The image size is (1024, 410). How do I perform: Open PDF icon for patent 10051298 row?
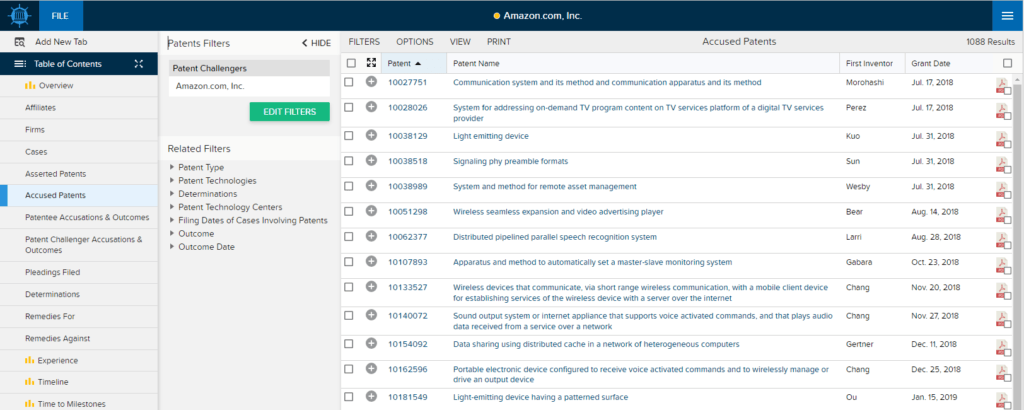click(x=1000, y=214)
